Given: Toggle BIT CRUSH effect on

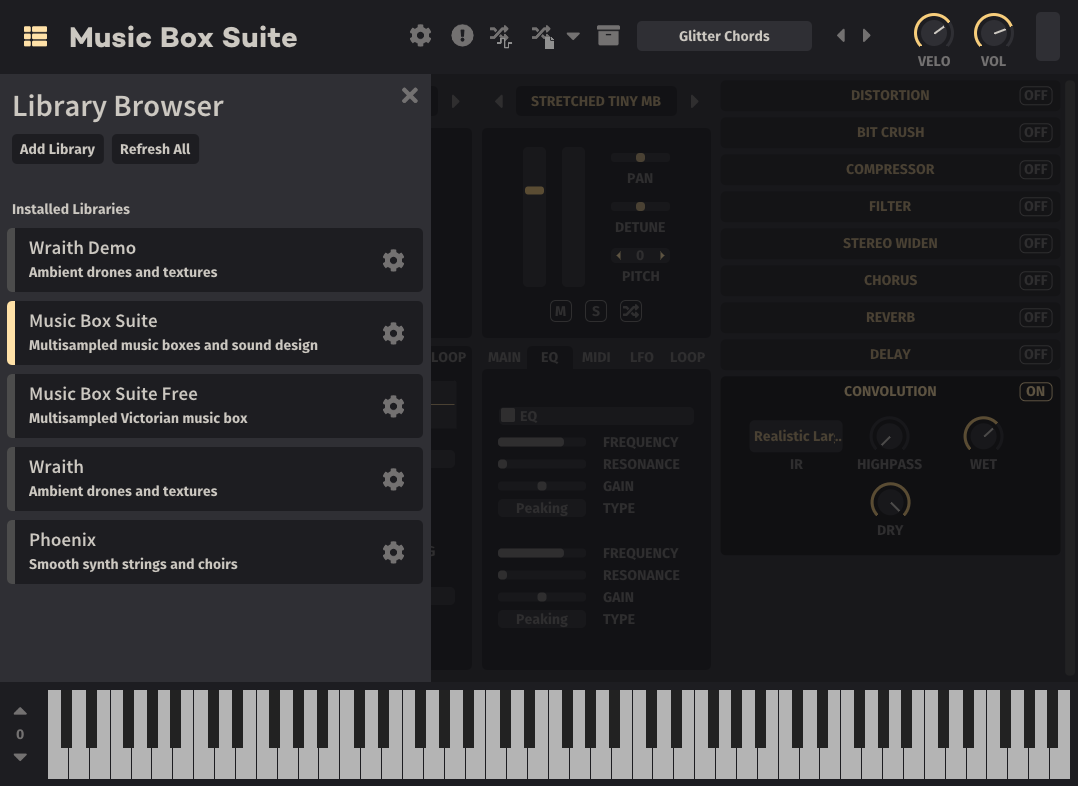Looking at the screenshot, I should [x=1035, y=133].
